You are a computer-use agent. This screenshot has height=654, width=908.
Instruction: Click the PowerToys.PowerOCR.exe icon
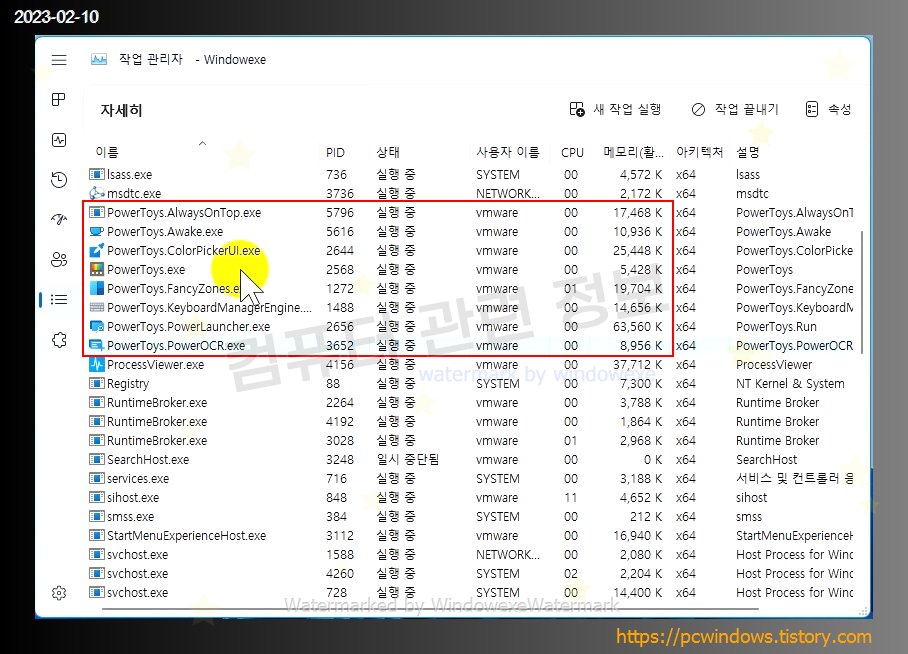[97, 345]
